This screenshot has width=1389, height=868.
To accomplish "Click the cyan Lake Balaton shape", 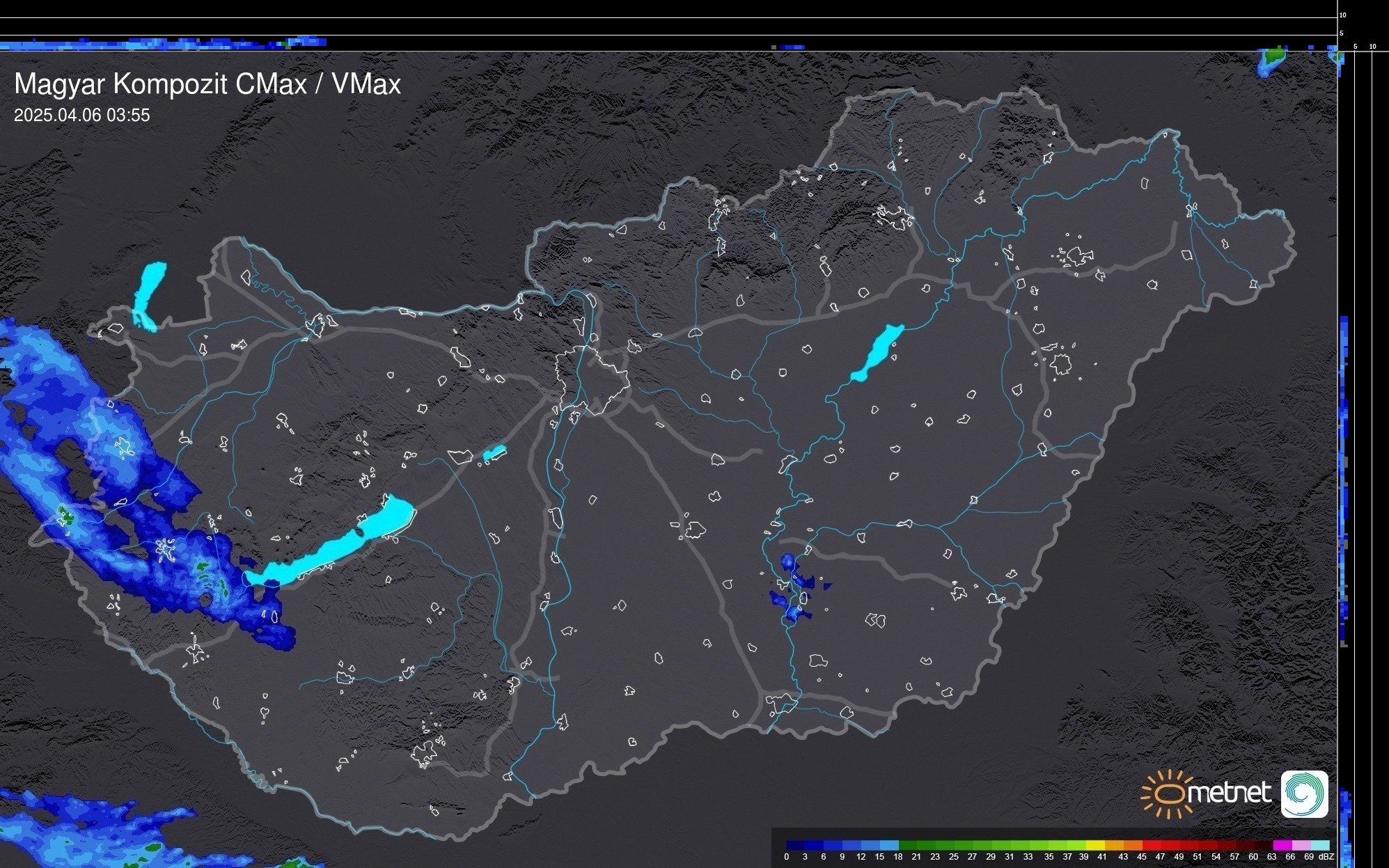I will (x=333, y=550).
